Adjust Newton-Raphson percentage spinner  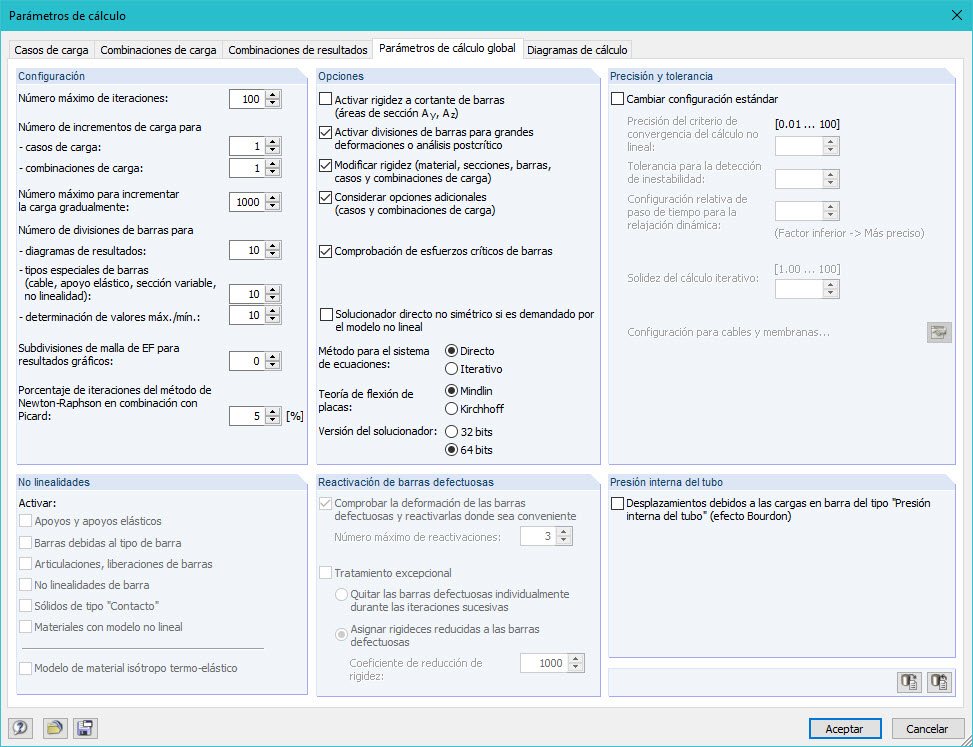273,416
